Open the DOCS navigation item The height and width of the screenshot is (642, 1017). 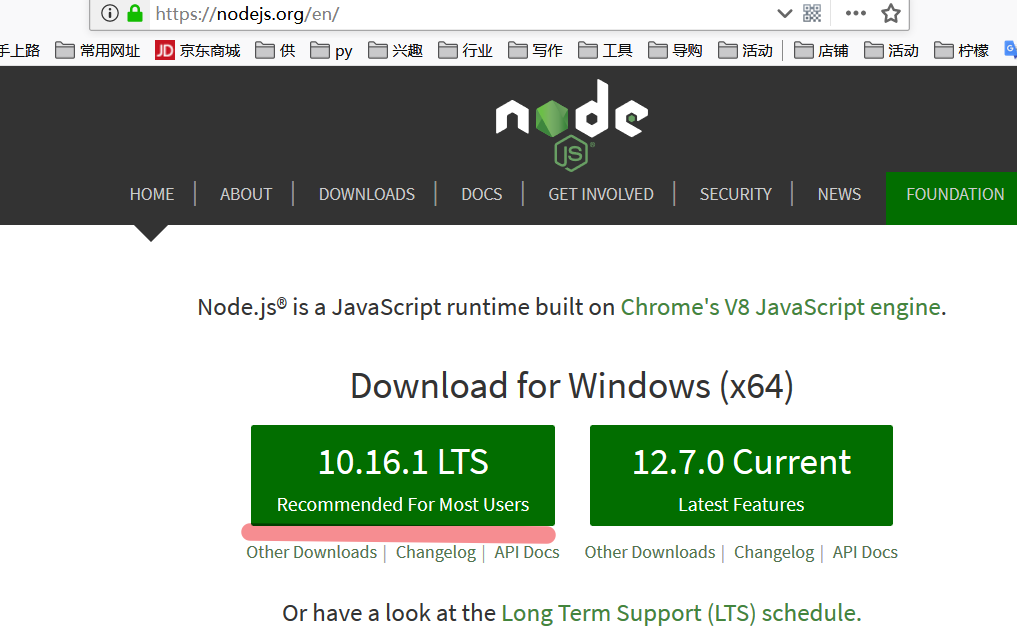(x=481, y=194)
